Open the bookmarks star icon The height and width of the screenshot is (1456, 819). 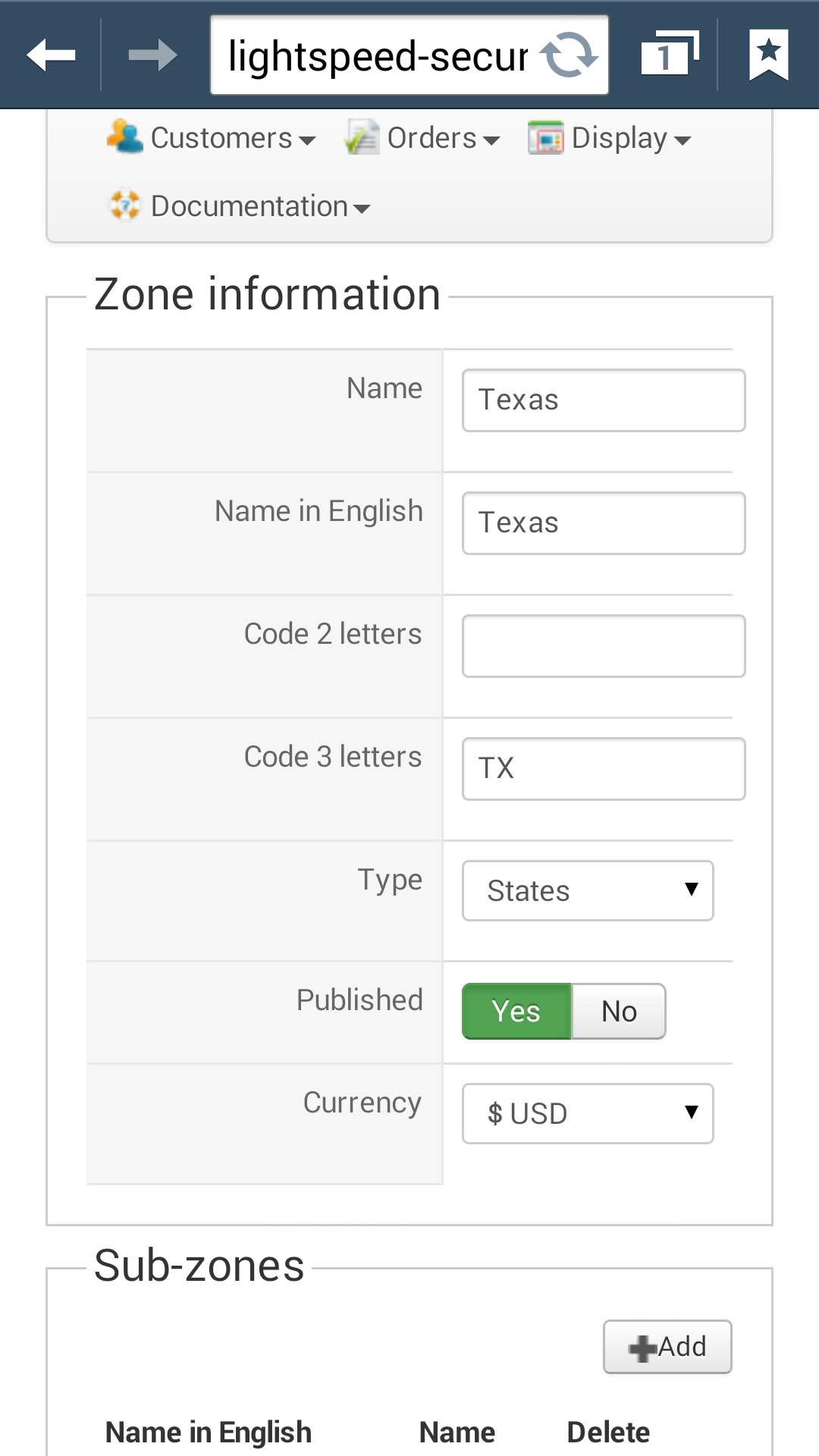(768, 55)
